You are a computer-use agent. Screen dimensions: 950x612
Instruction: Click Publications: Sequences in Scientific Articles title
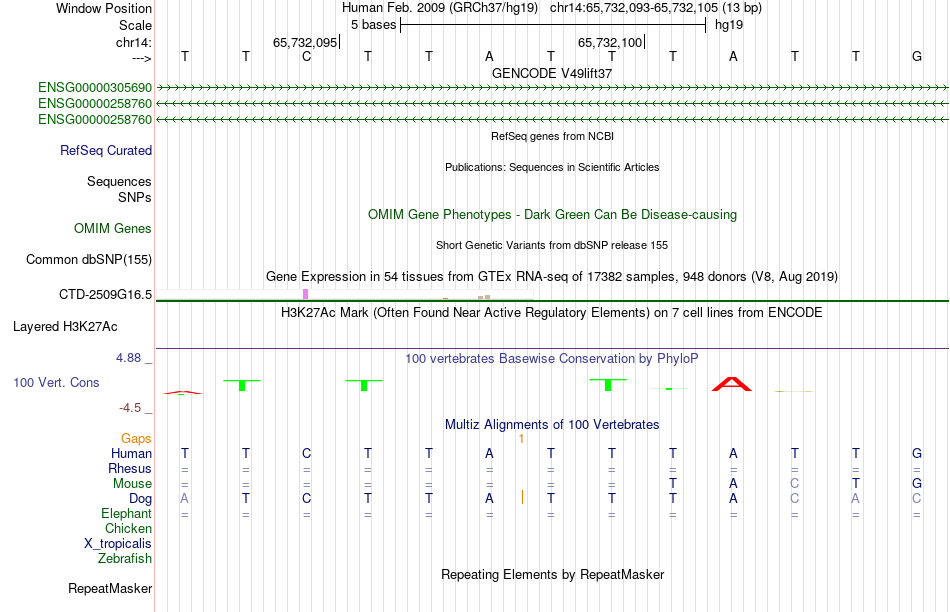point(552,167)
